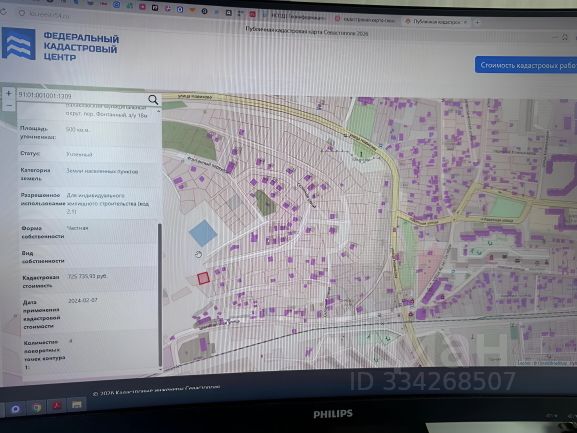Click the info panel vertical scrollbar
Screen dimensions: 577x433
pyautogui.click(x=160, y=294)
